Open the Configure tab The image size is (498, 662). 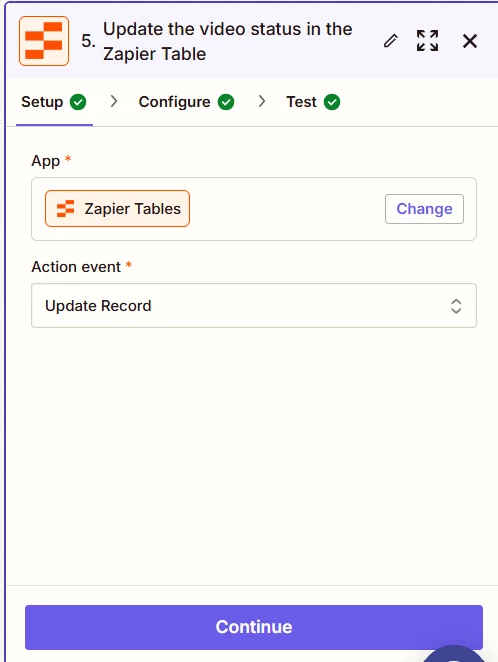click(186, 102)
